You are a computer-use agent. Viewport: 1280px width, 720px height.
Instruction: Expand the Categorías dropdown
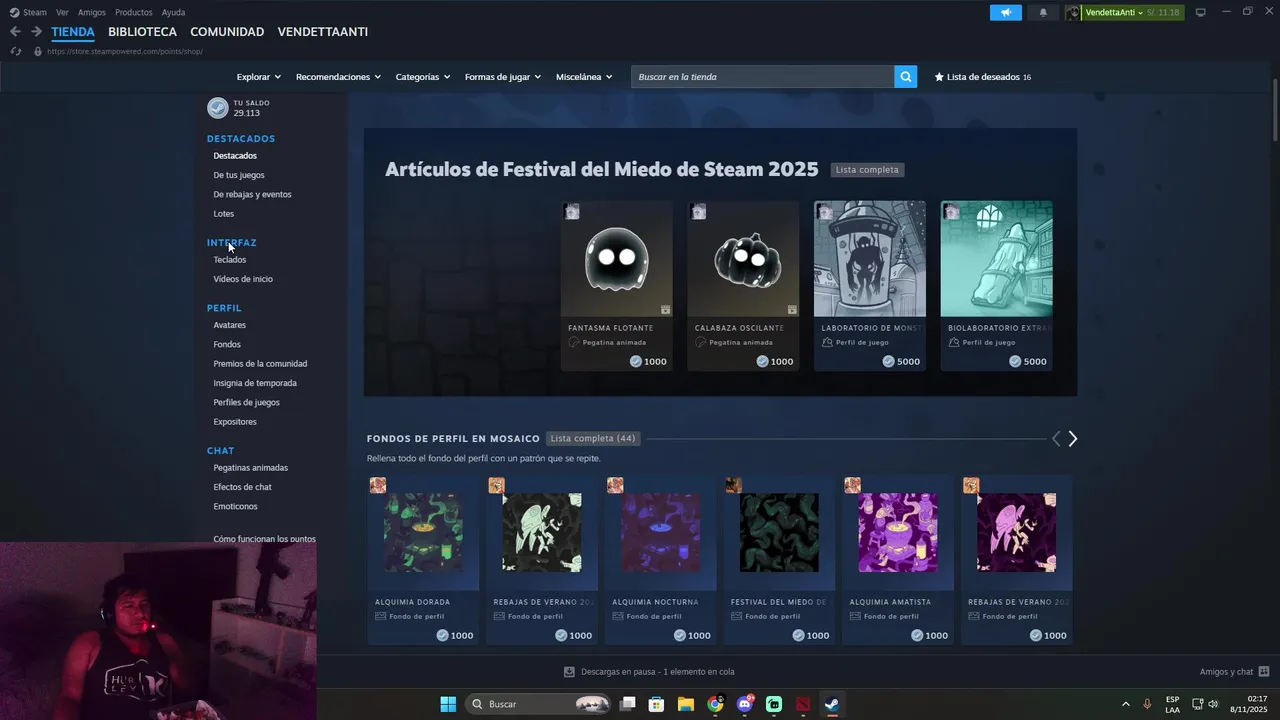pos(422,77)
